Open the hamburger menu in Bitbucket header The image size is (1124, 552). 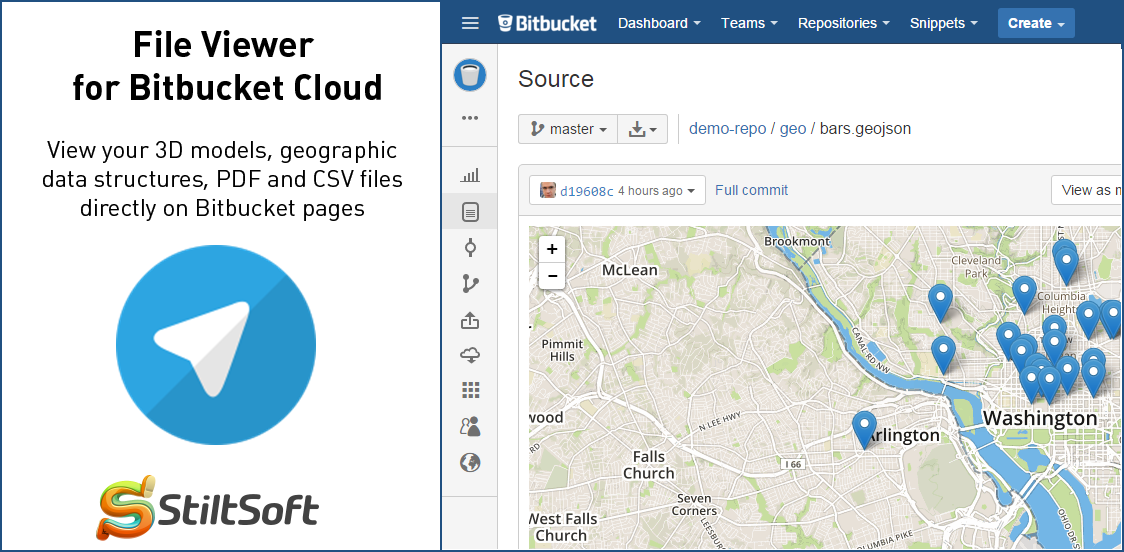point(470,23)
